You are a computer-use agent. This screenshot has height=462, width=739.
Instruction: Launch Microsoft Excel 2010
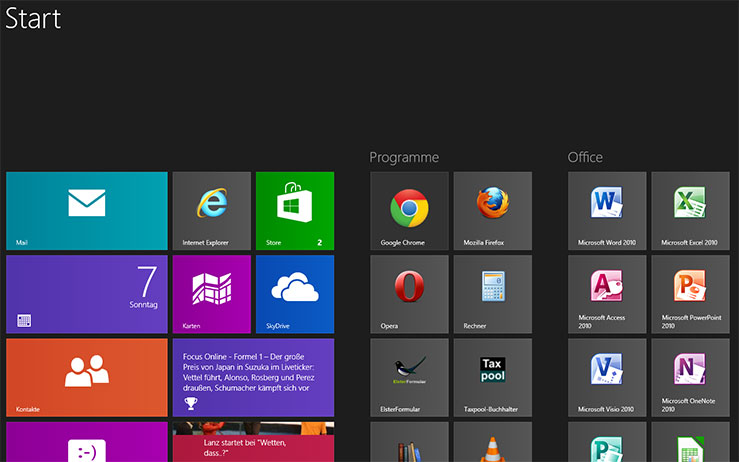click(x=690, y=211)
